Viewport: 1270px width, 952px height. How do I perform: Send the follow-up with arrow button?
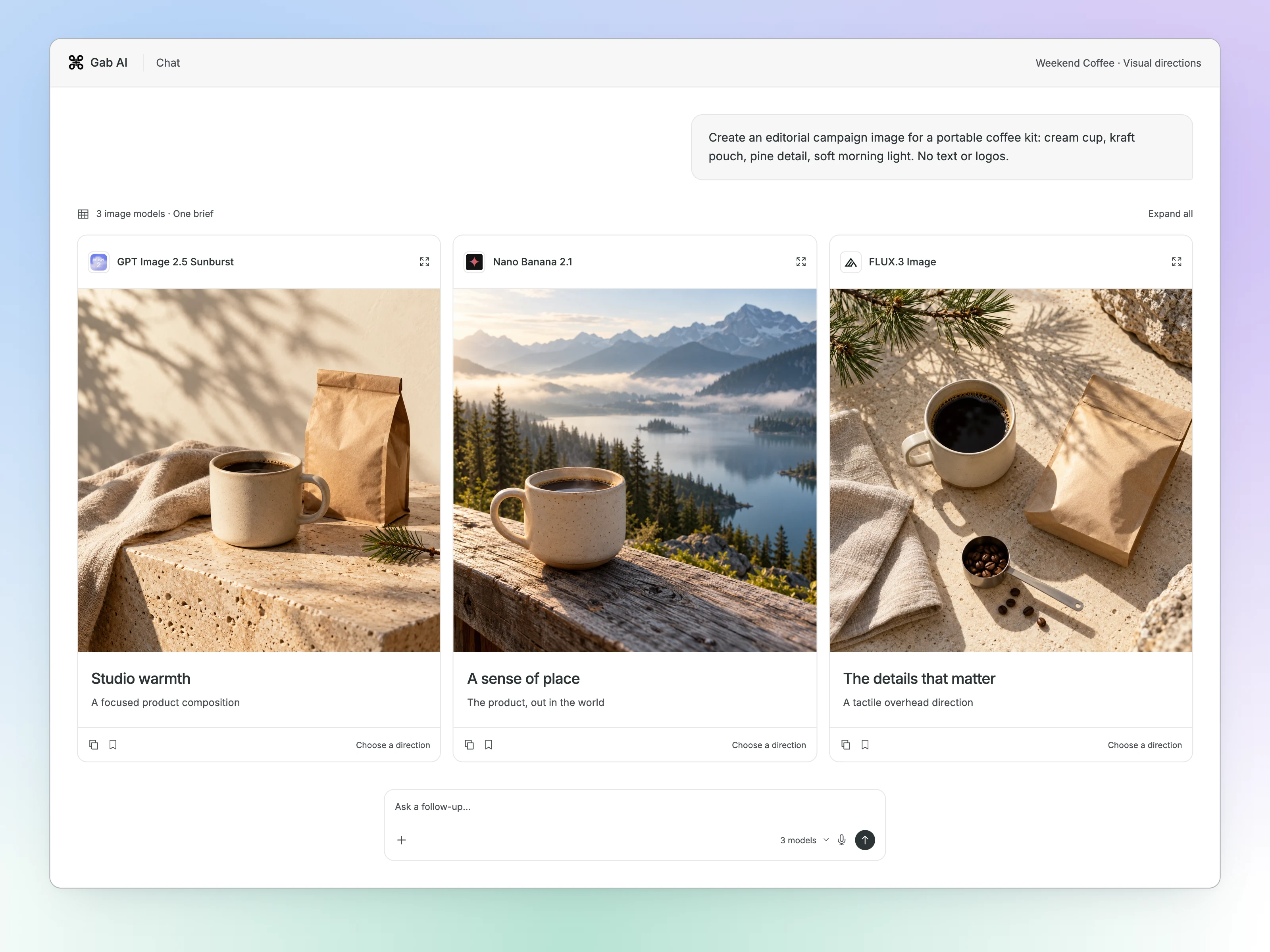[x=865, y=840]
